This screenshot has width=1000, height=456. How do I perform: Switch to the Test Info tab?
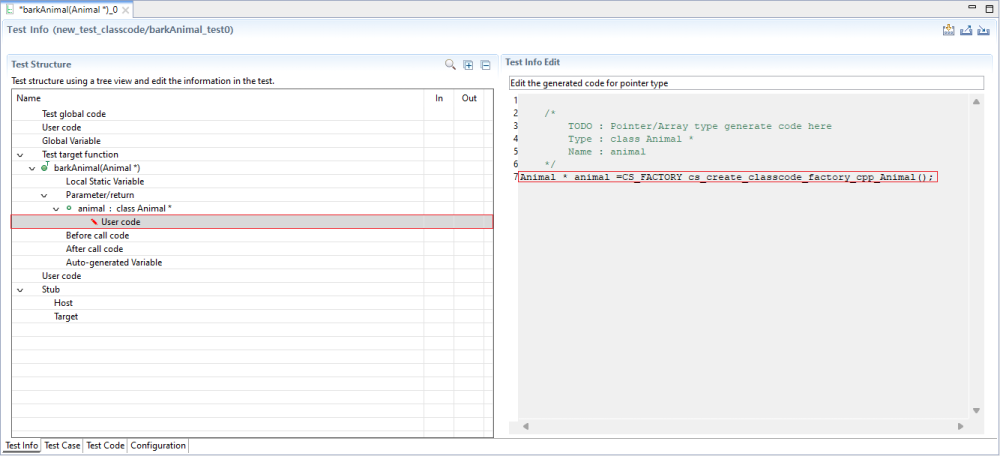pyautogui.click(x=22, y=446)
